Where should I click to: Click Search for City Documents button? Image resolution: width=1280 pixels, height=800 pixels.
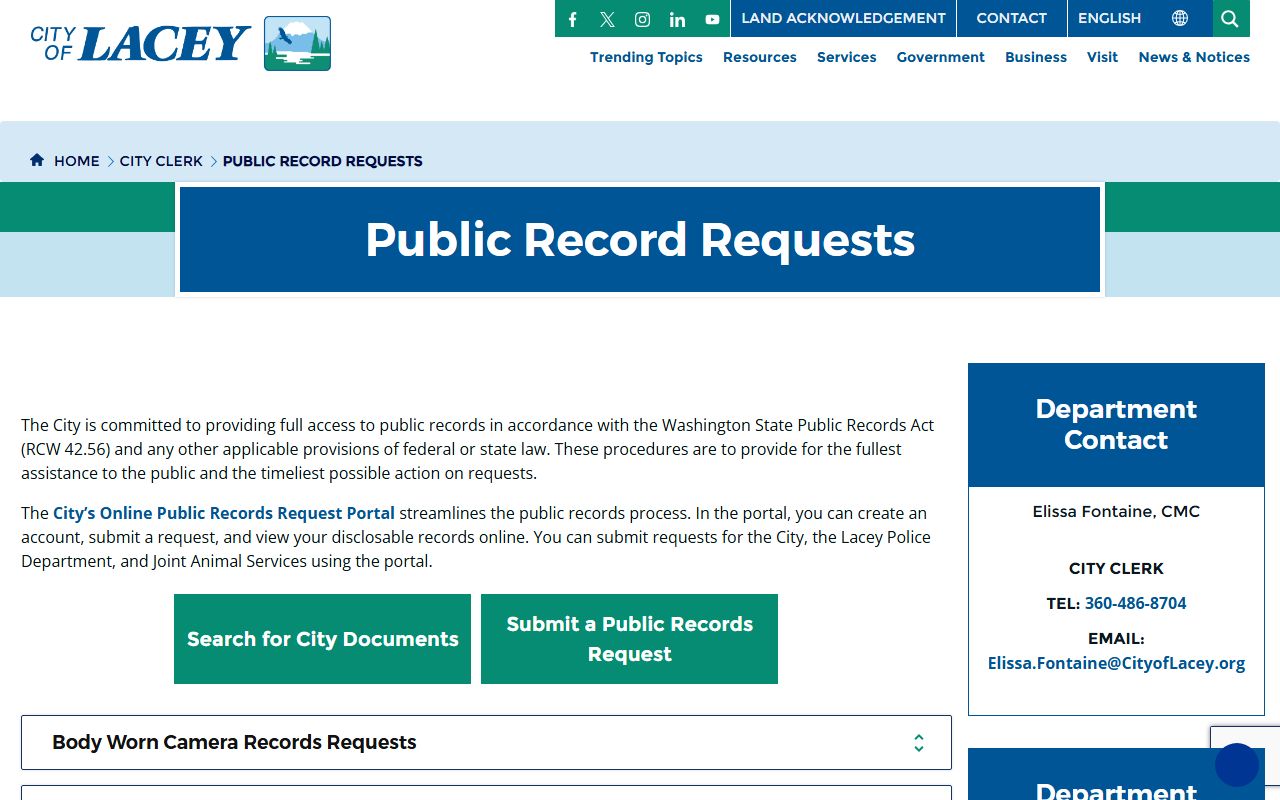(322, 639)
